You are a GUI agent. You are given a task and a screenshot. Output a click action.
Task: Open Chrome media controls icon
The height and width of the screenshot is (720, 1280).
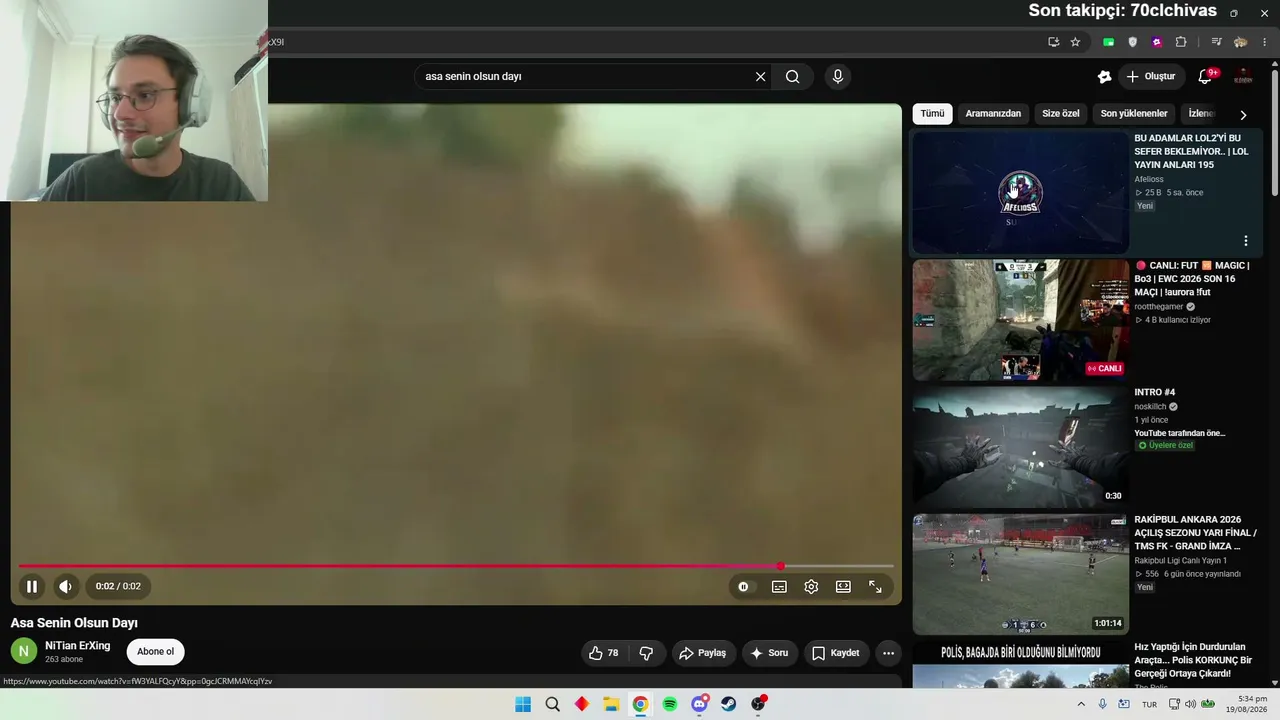tap(1216, 42)
